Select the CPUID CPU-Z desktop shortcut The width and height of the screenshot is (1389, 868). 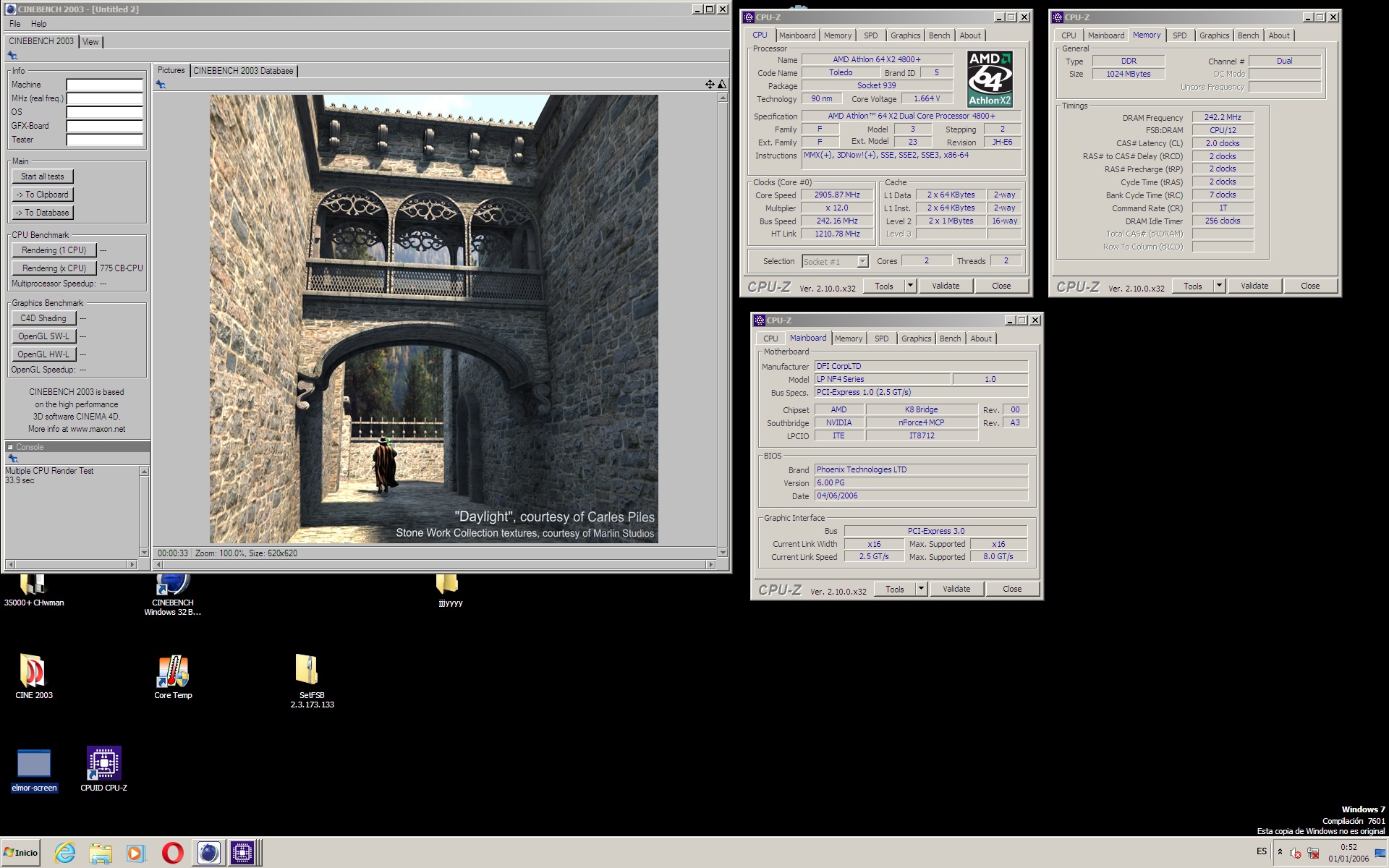103,770
